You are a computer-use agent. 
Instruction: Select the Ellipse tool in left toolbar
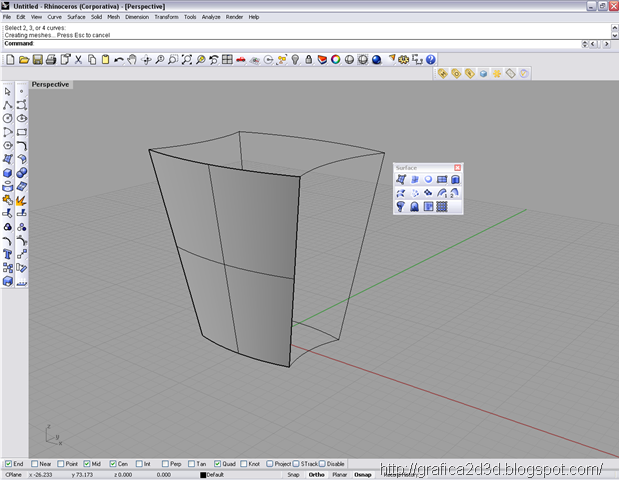[x=22, y=118]
